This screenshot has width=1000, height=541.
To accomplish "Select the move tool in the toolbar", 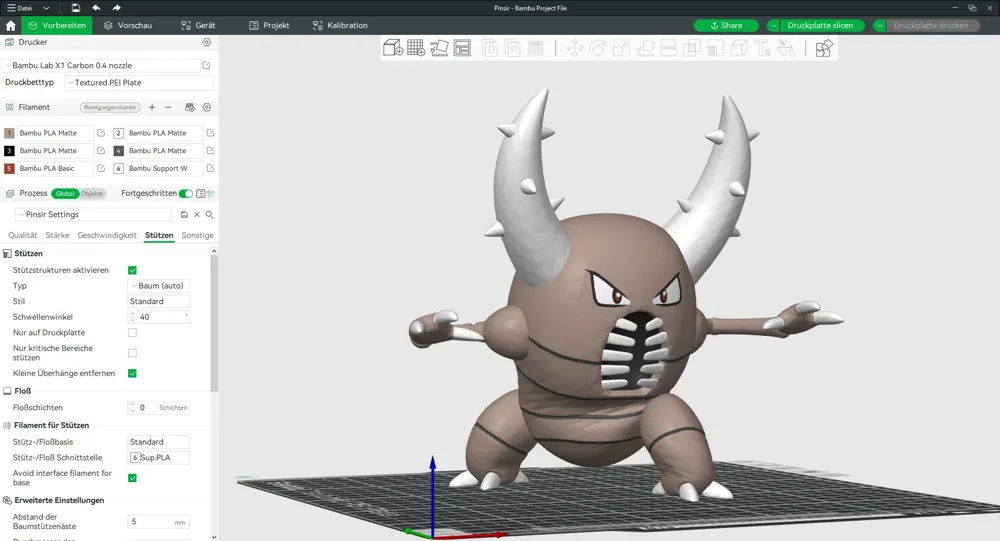I will coord(574,48).
